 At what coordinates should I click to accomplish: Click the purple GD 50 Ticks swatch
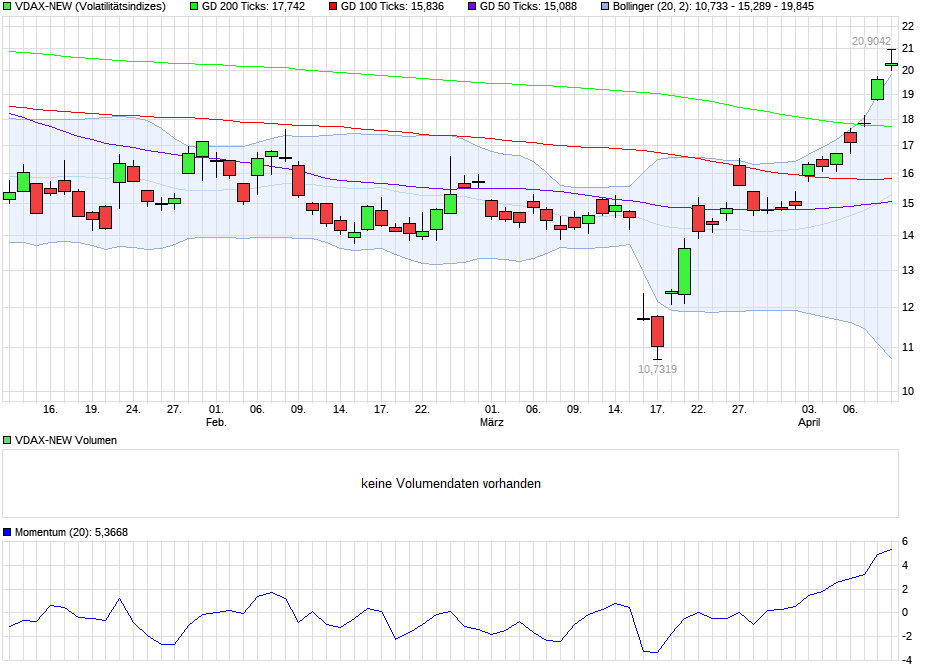point(472,7)
